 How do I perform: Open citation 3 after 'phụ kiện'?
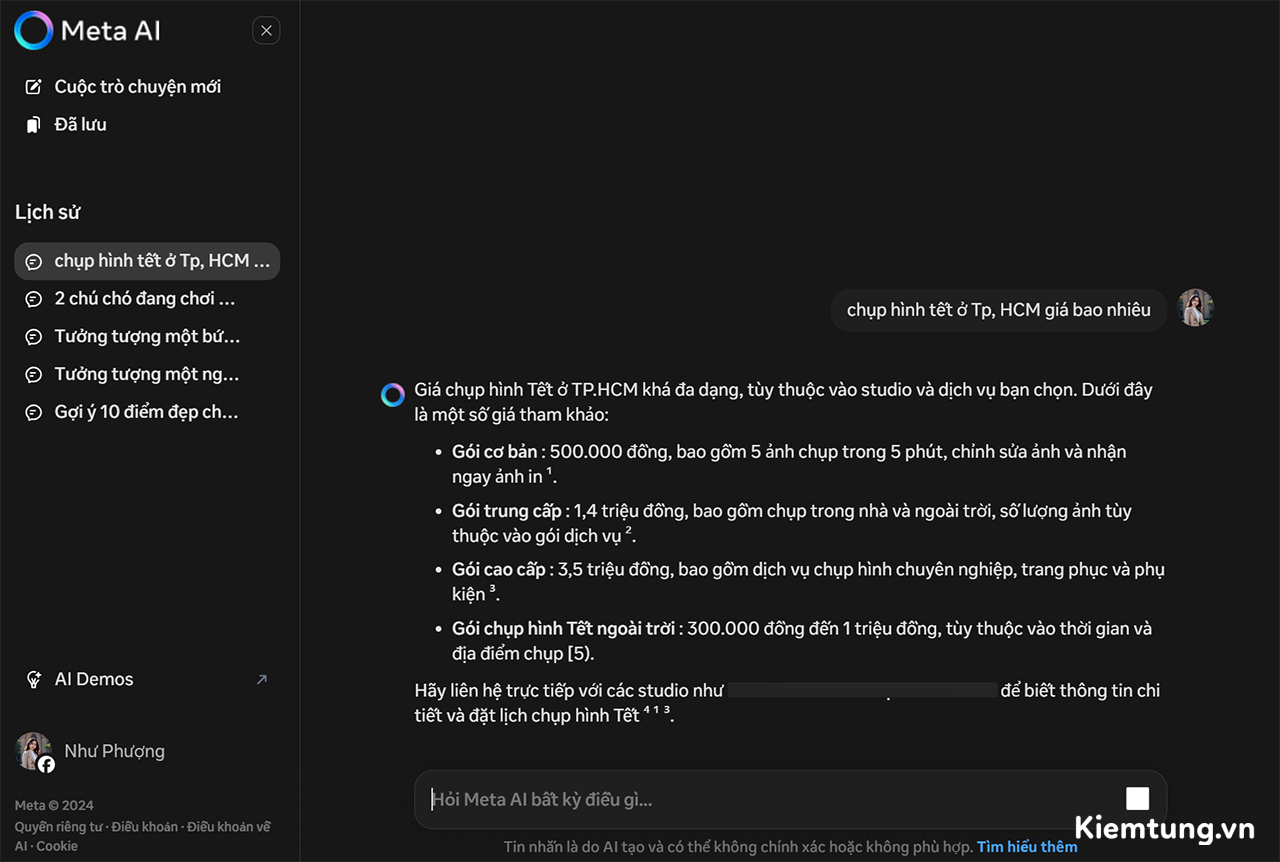click(492, 589)
